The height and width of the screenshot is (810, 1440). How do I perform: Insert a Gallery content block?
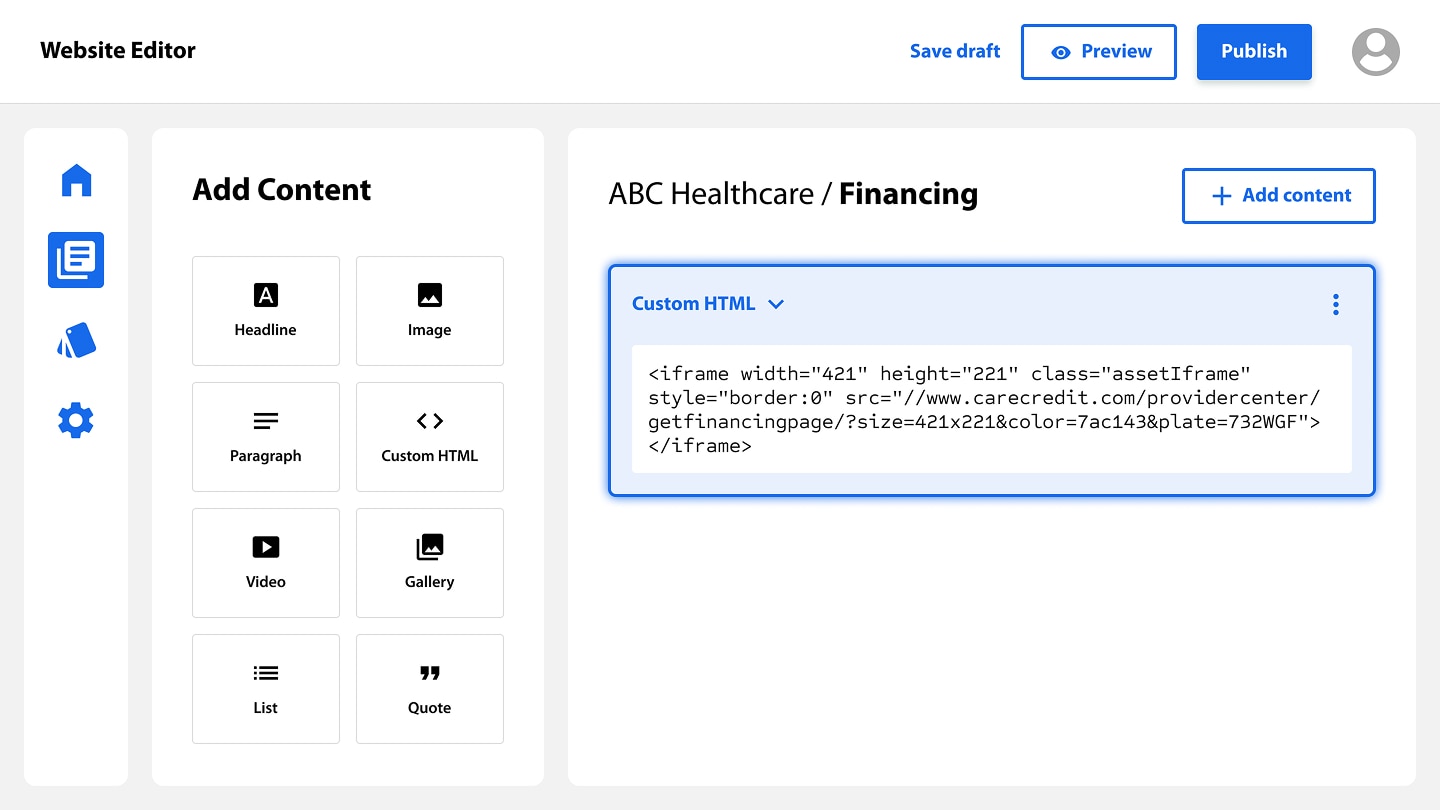(x=430, y=563)
